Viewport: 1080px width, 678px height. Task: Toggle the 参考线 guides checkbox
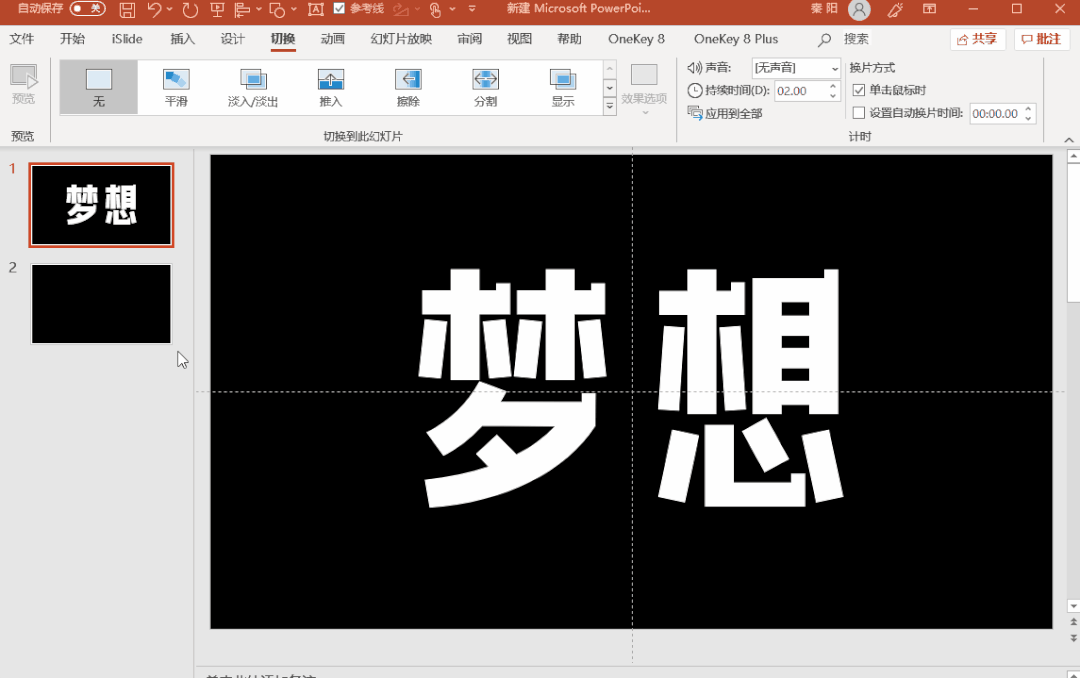[339, 8]
